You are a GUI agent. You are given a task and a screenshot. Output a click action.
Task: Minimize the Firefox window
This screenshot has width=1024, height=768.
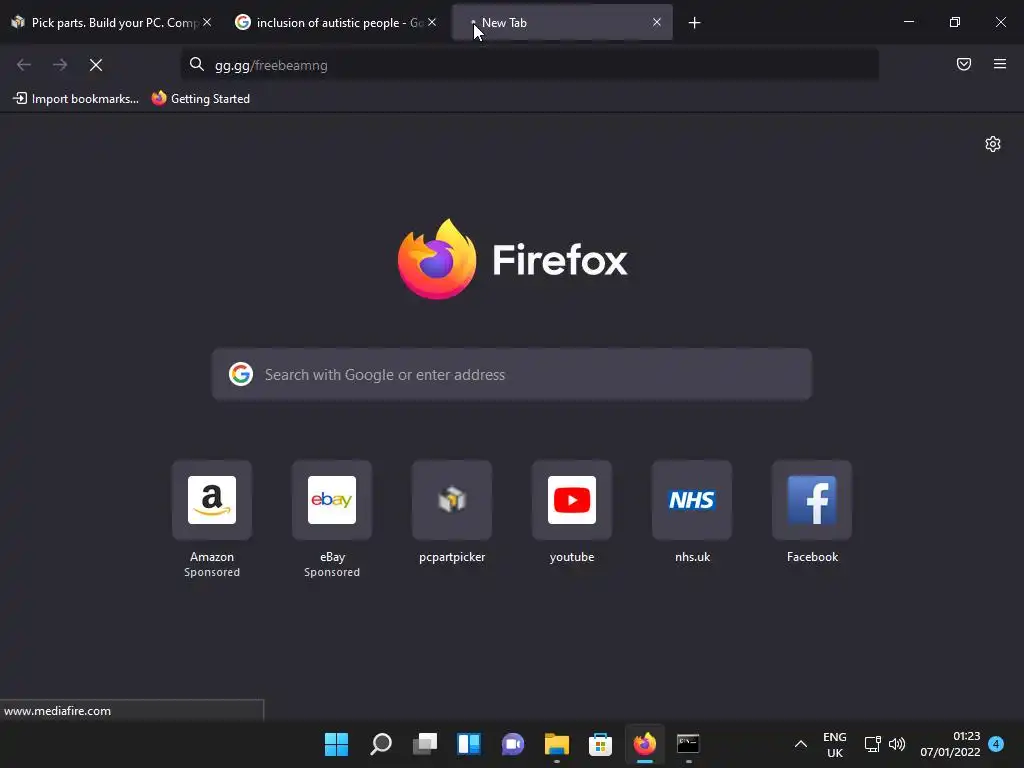(908, 22)
